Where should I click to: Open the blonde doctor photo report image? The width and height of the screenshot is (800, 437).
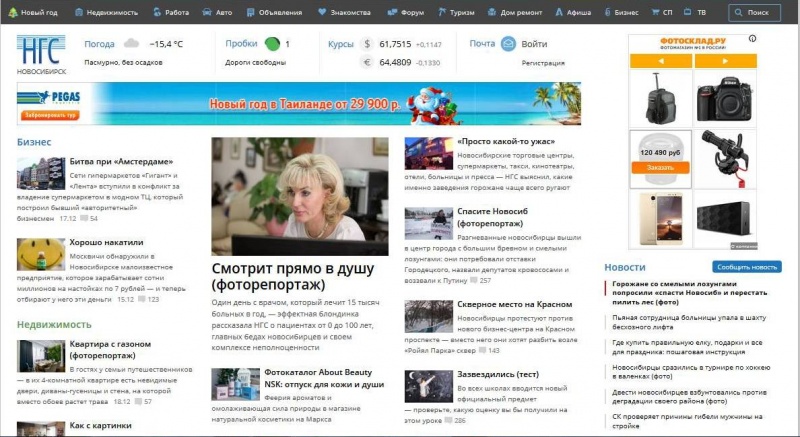click(300, 196)
